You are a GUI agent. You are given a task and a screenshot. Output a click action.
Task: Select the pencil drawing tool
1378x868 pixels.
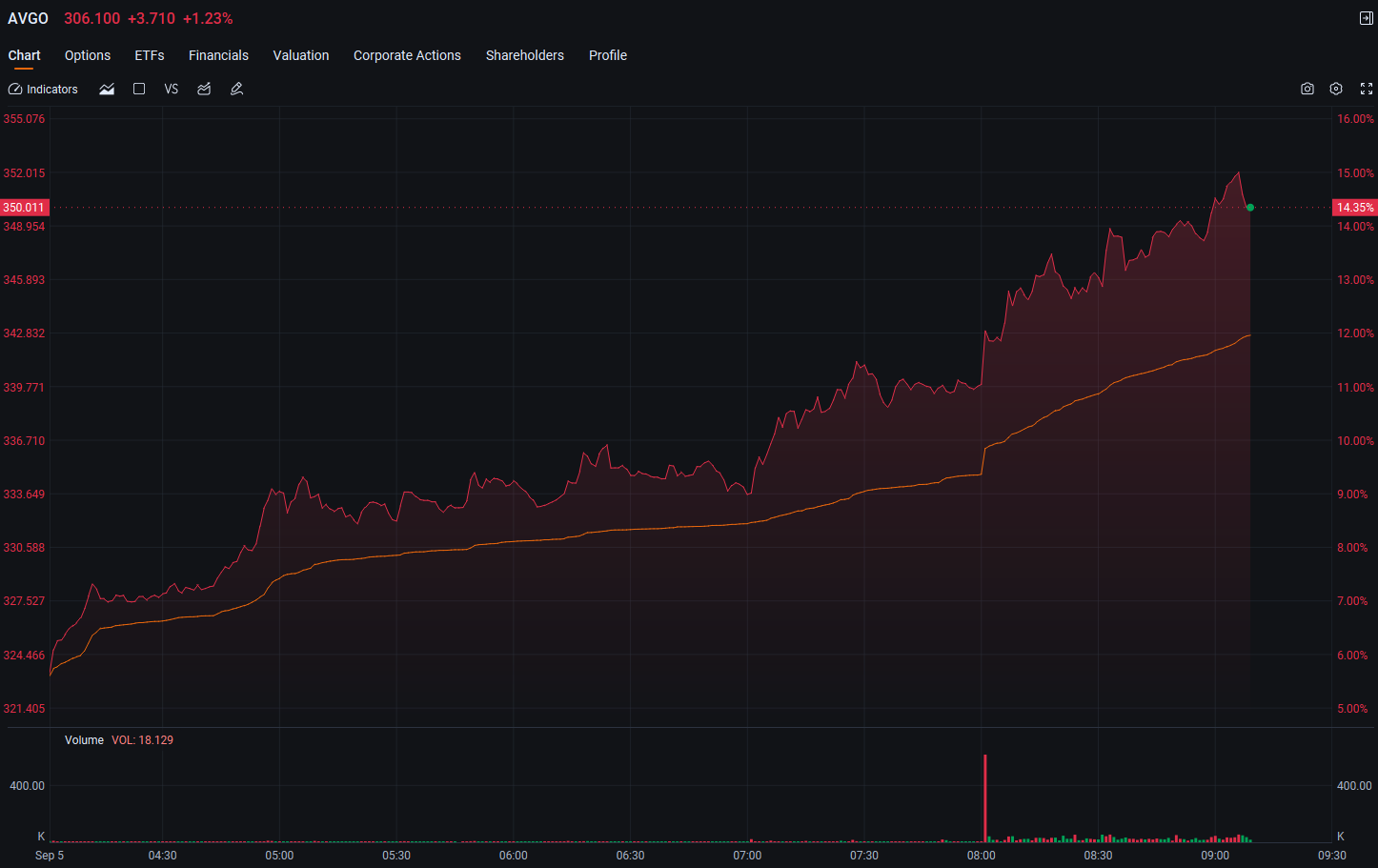[x=237, y=89]
